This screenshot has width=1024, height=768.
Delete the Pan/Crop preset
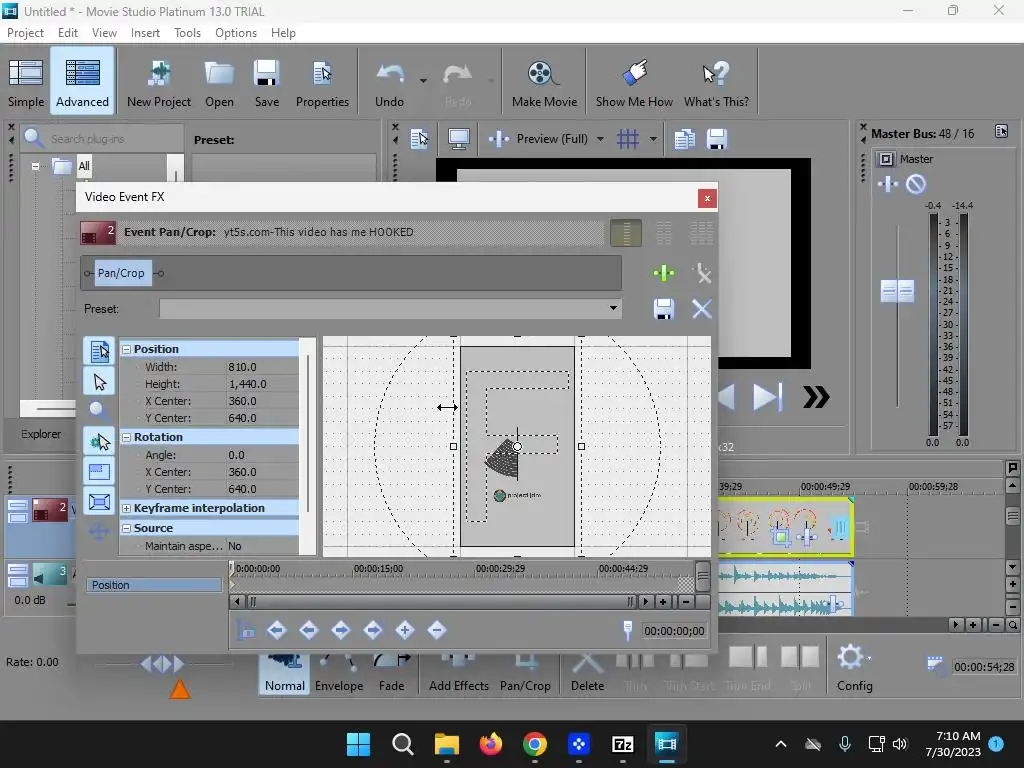tap(702, 309)
